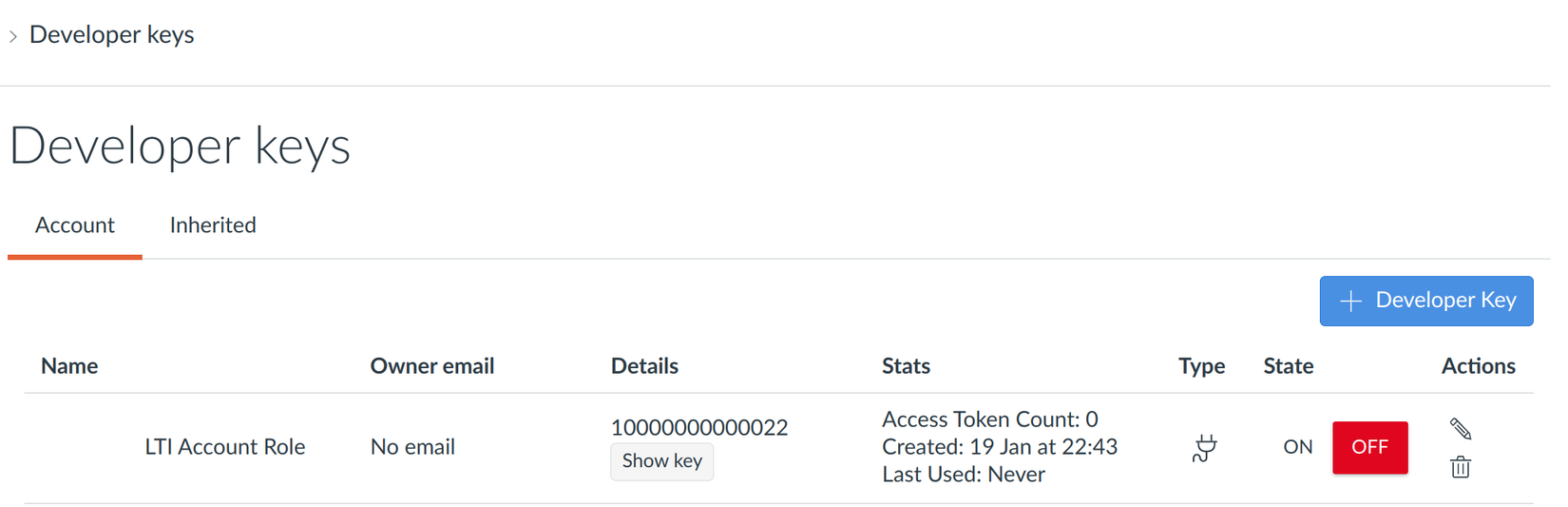This screenshot has height=507, width=1568.
Task: Edit the LTI Account Role key
Action: click(x=1461, y=429)
